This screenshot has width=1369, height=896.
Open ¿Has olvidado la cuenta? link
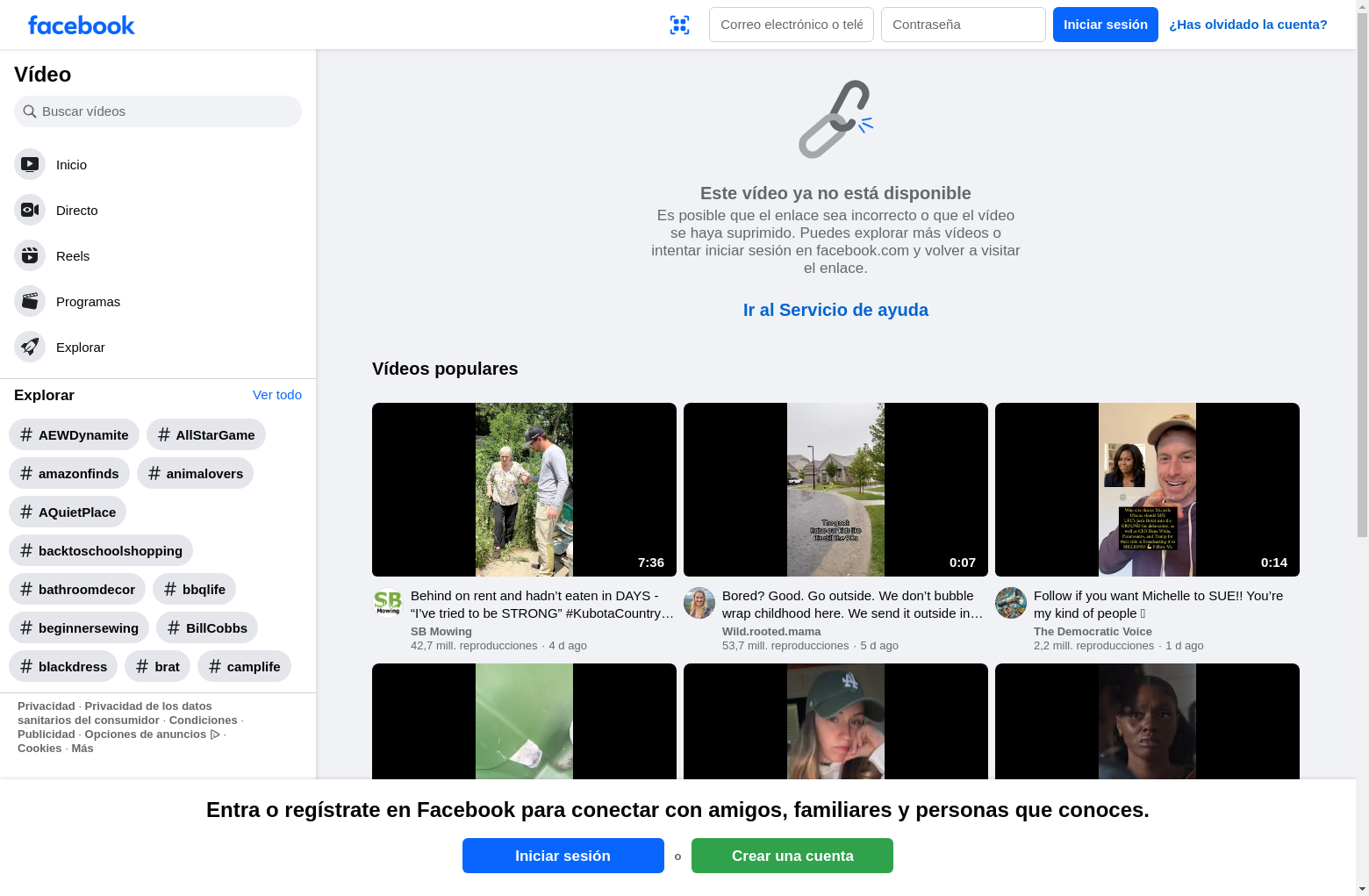1248,25
